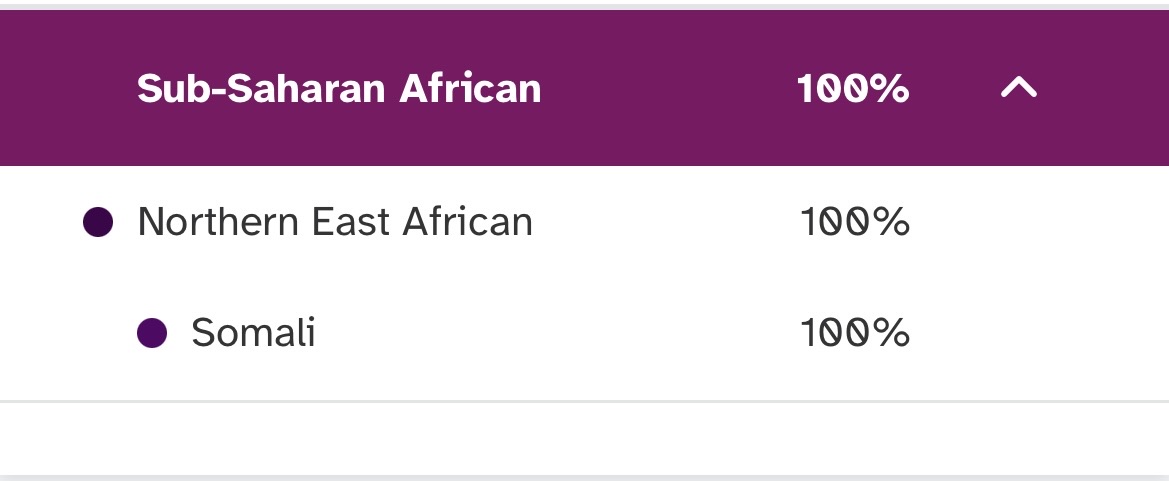
Task: Click Northern East African's 100% value
Action: point(854,222)
